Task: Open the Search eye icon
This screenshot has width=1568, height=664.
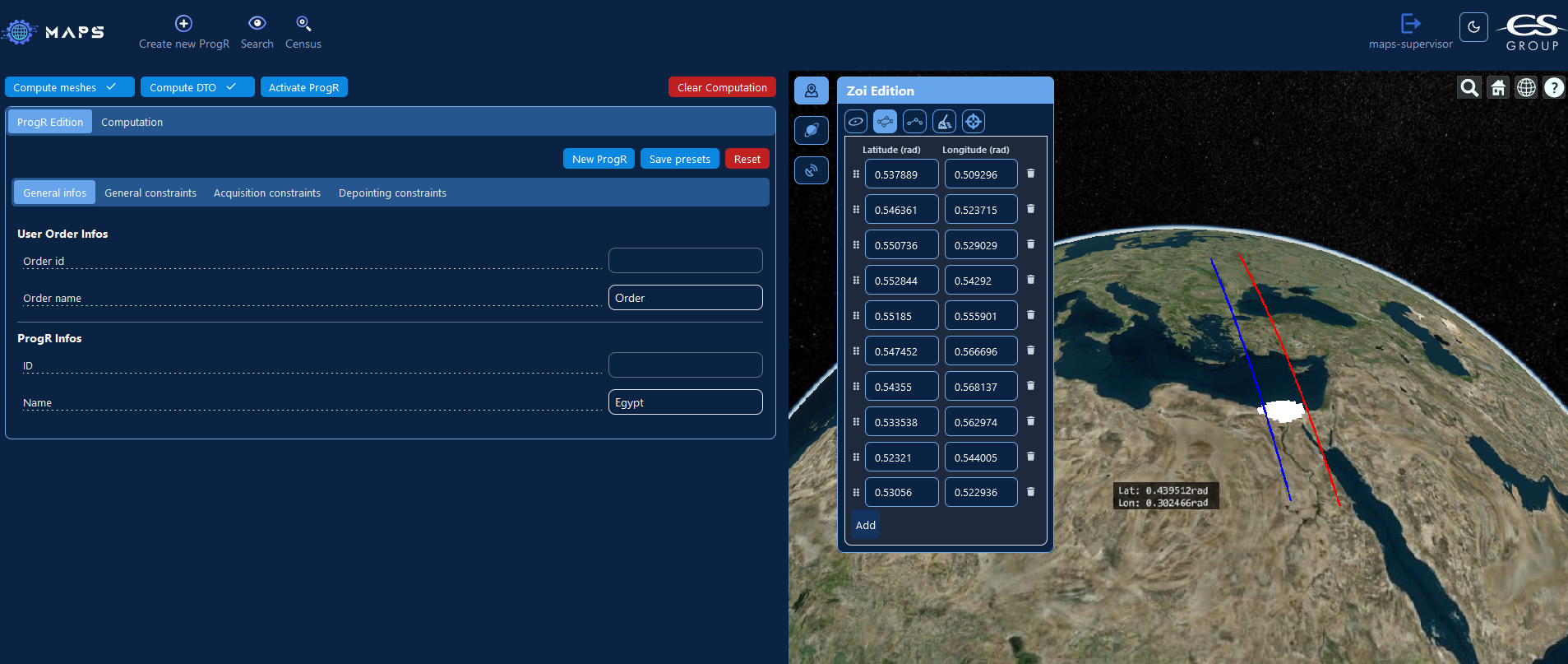Action: pos(257,32)
